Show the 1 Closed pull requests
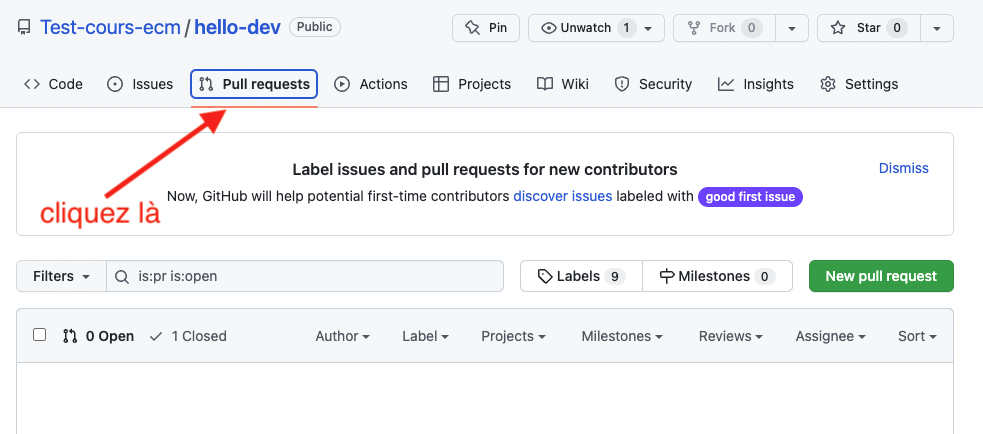Screen dimensions: 983x434 [x=188, y=336]
